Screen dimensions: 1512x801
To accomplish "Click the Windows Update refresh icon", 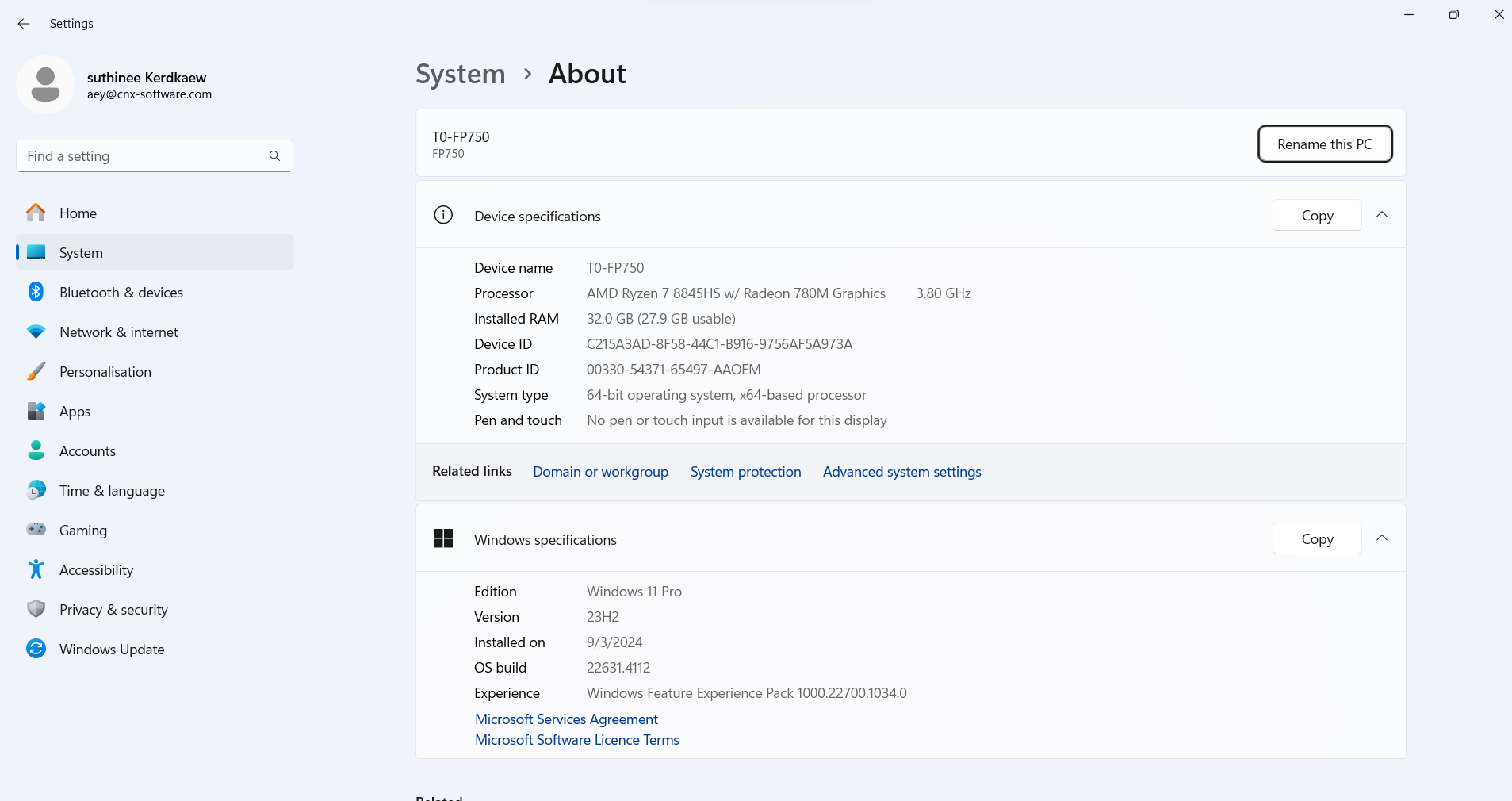I will coord(36,649).
